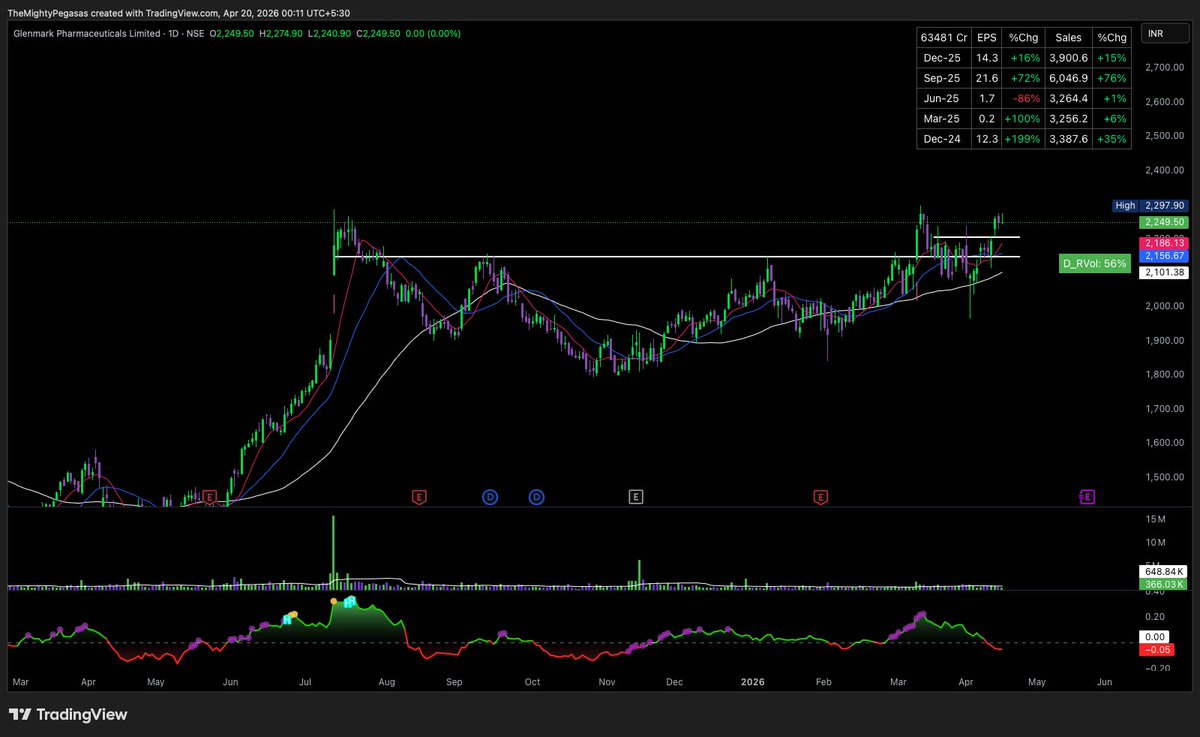
Task: Click the 1,800.00 price axis label
Action: [1163, 374]
